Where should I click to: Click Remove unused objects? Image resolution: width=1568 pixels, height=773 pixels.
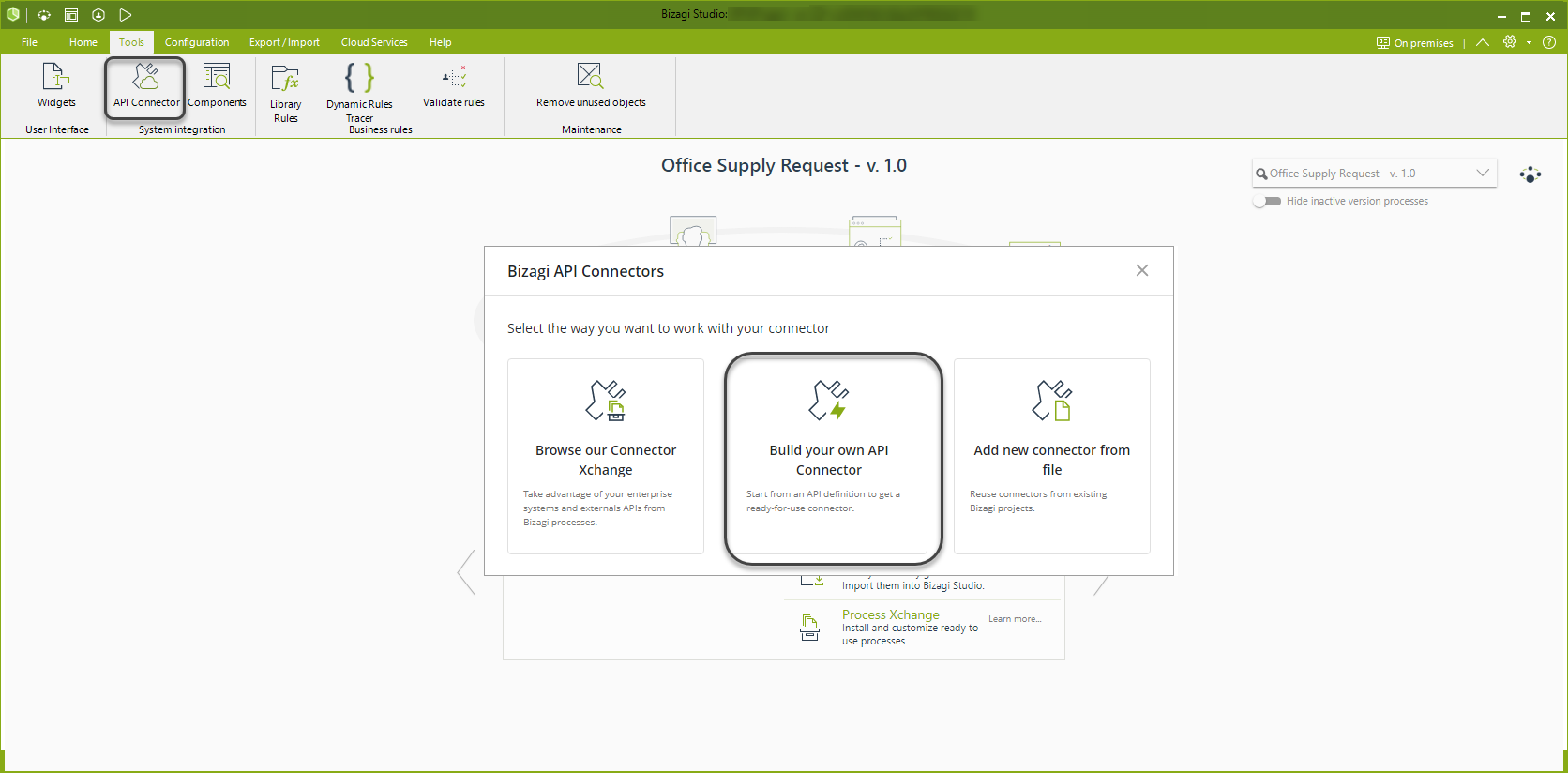591,85
